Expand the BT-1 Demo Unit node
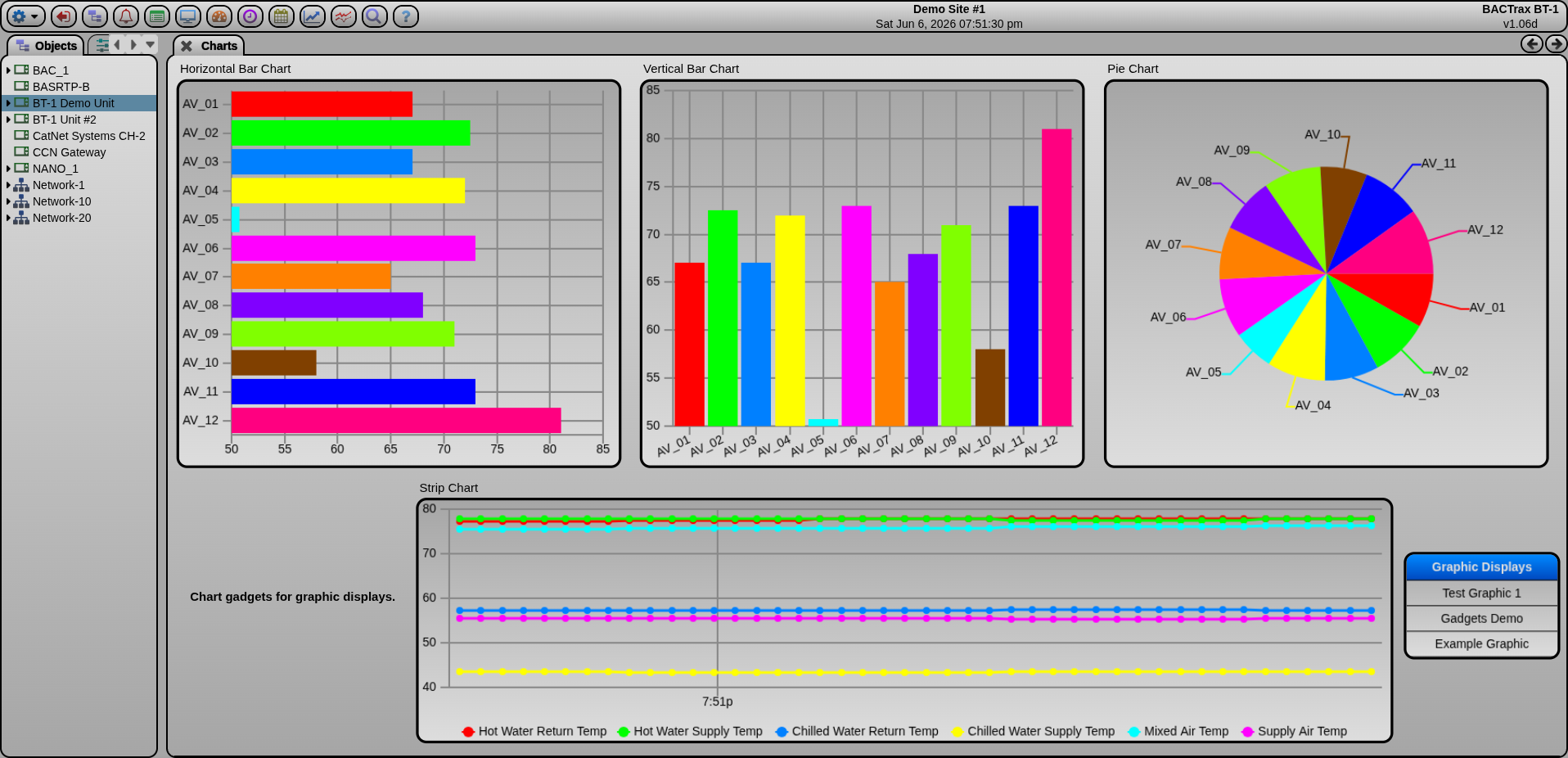Image resolution: width=1568 pixels, height=758 pixels. click(x=8, y=103)
